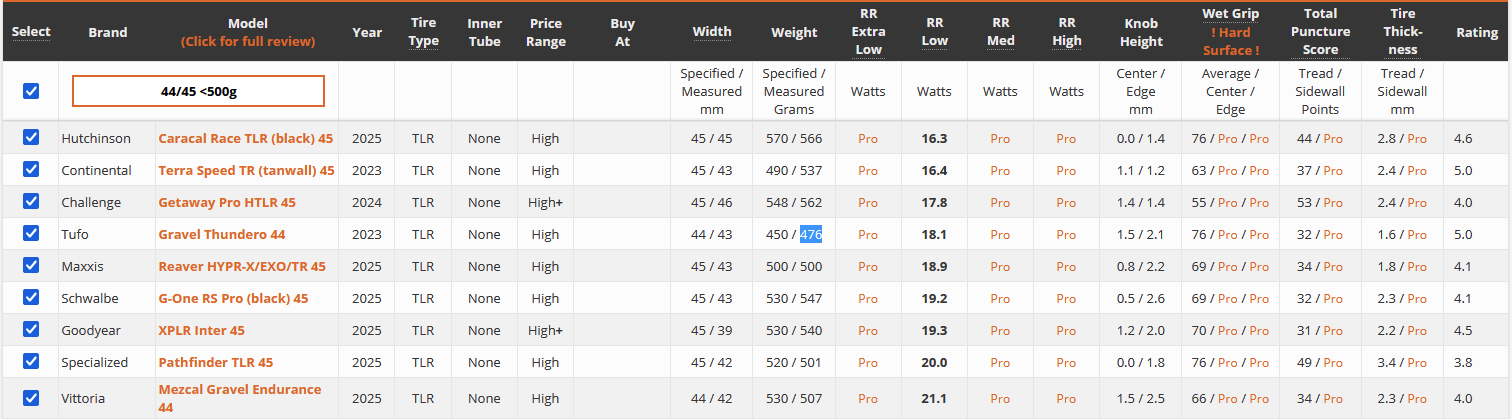Sort by Wet Grip column header

1230,14
